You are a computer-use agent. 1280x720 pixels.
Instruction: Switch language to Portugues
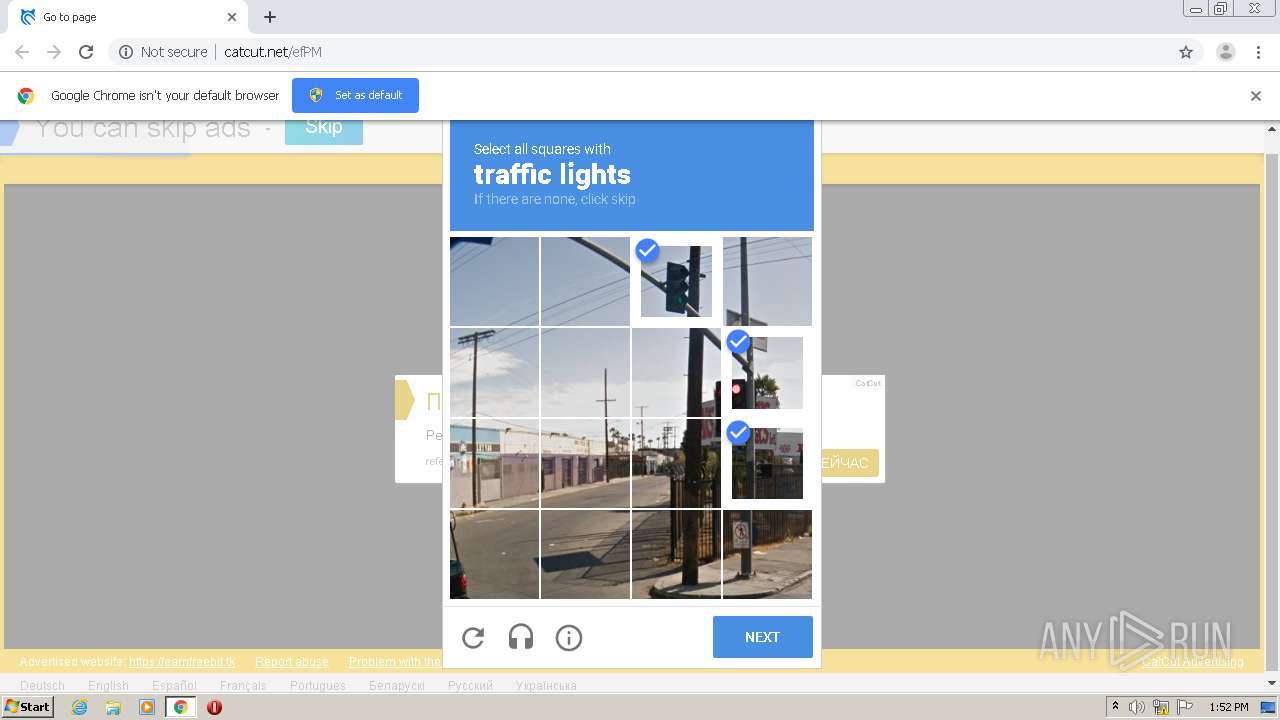coord(318,686)
